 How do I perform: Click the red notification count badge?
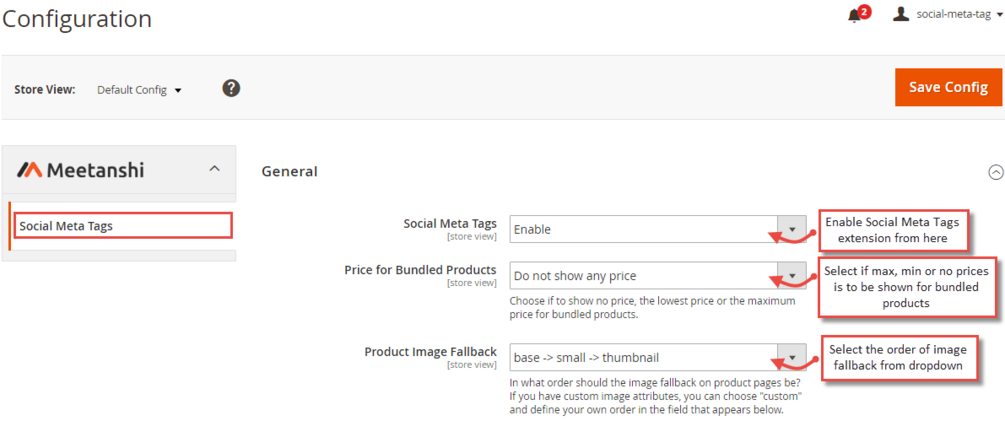tap(864, 11)
